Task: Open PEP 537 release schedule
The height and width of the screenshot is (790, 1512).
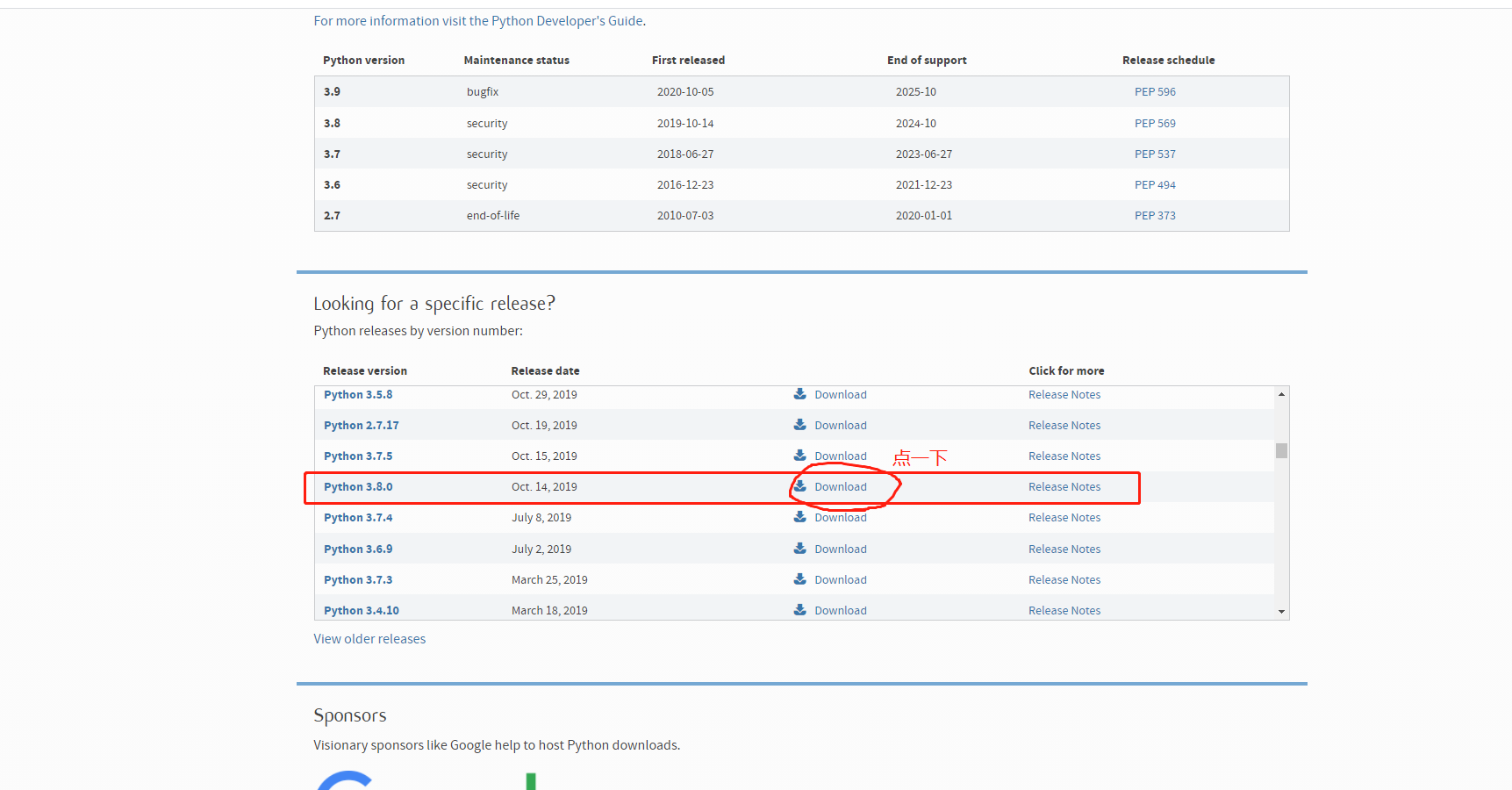Action: [1155, 154]
